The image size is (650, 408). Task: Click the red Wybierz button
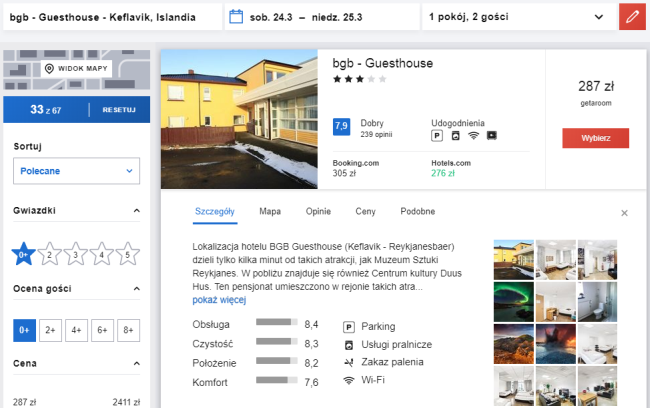point(595,138)
